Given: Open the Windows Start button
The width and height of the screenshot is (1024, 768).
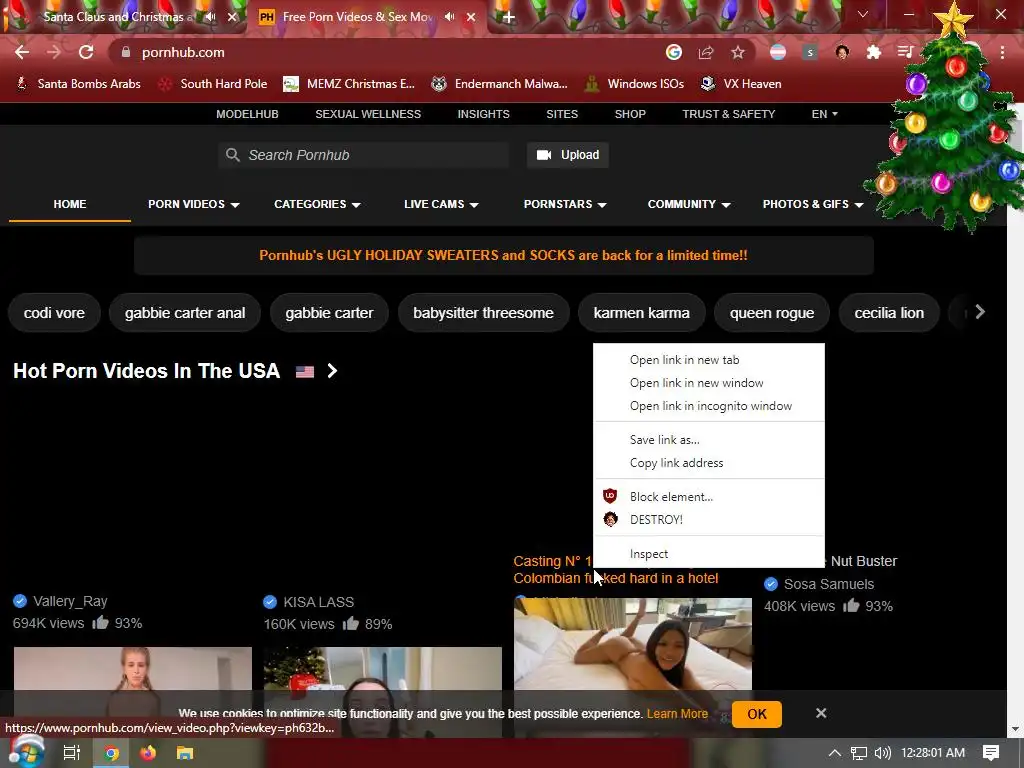Looking at the screenshot, I should [x=26, y=752].
